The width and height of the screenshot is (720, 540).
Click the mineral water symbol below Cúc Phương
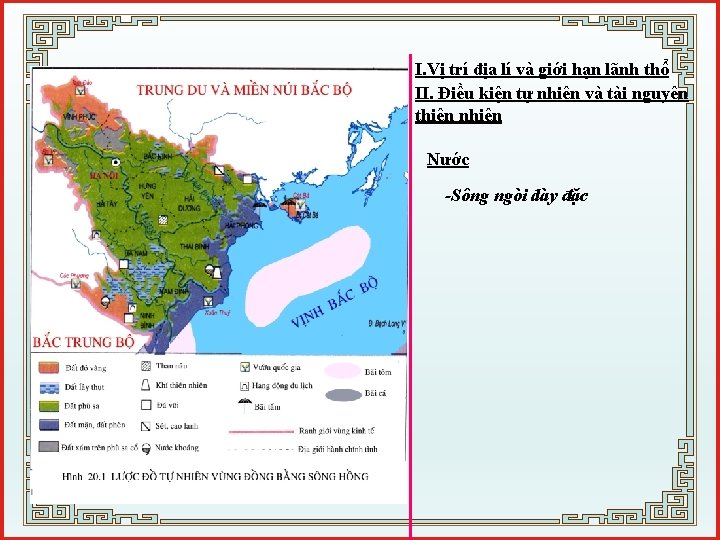click(106, 302)
